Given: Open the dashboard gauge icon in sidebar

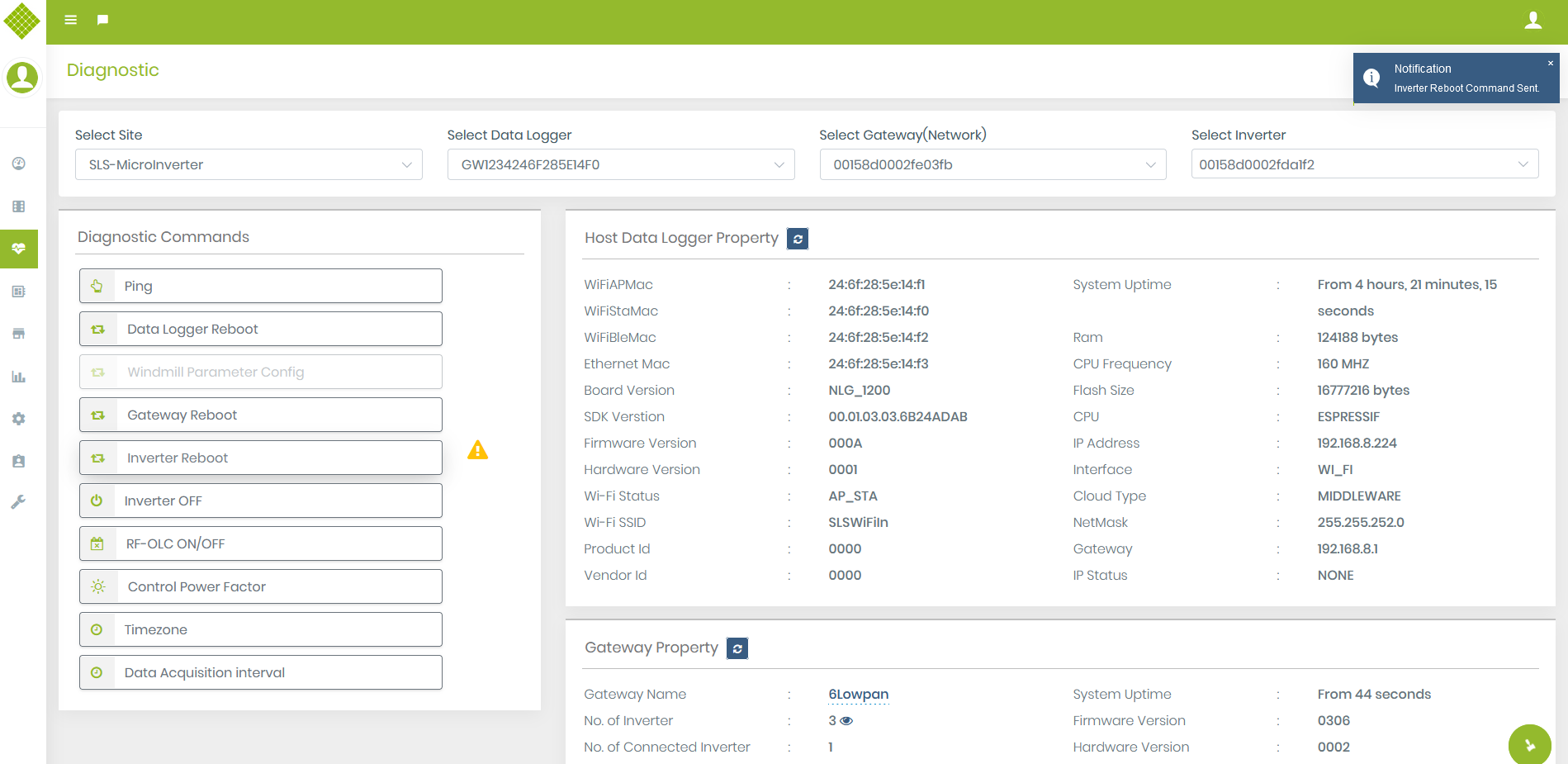Looking at the screenshot, I should click(19, 164).
